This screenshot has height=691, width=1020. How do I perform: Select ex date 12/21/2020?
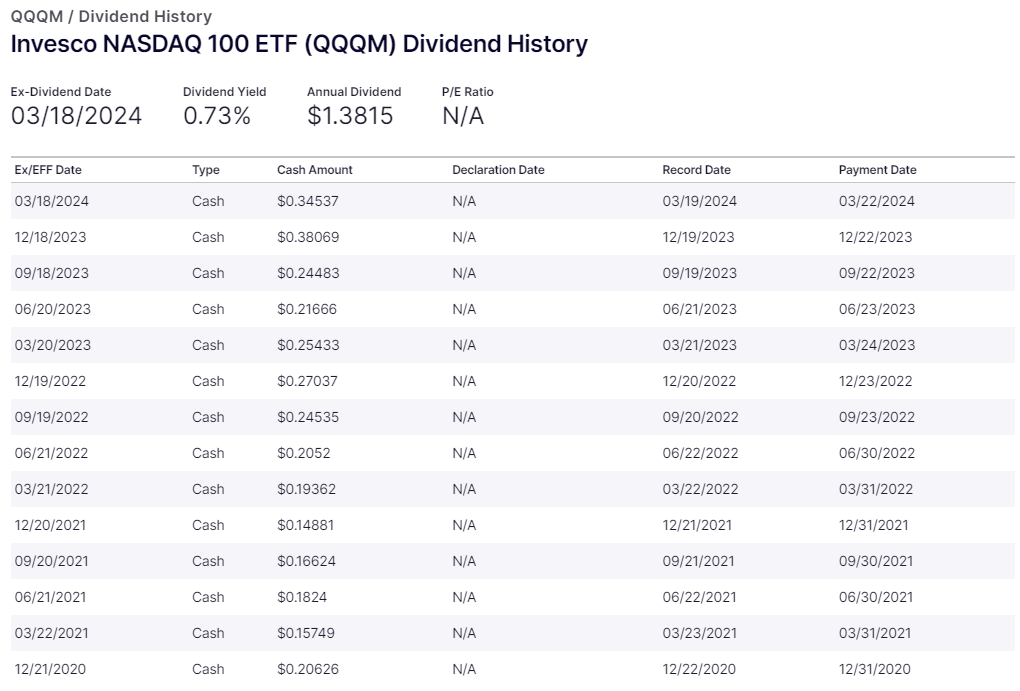click(50, 669)
